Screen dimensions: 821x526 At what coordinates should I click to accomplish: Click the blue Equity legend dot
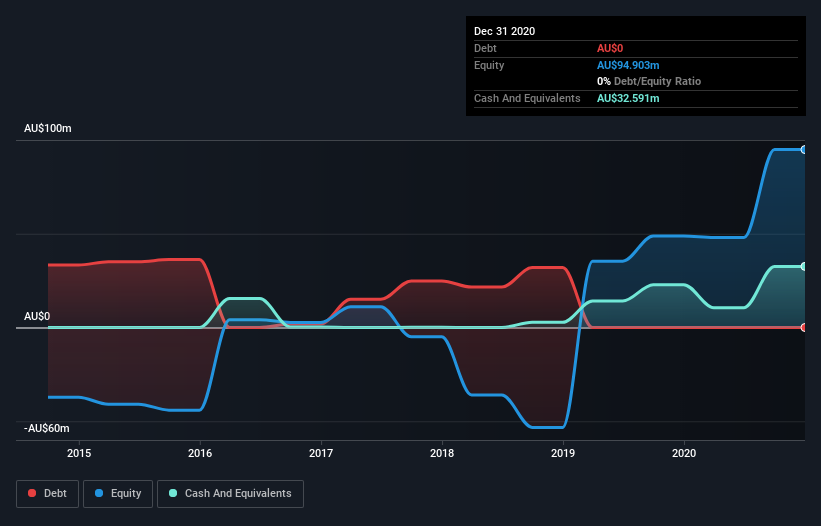99,493
